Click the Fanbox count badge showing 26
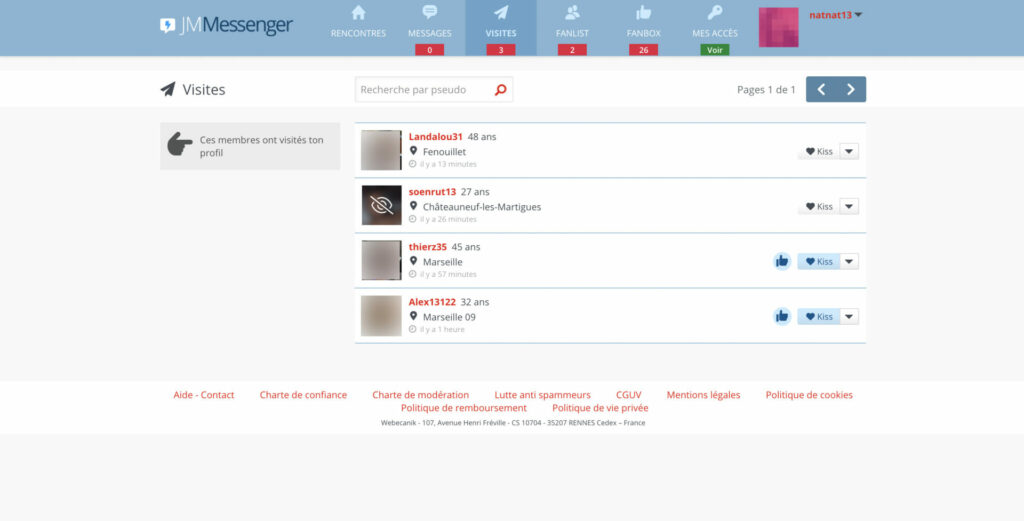Viewport: 1024px width, 521px height. click(643, 50)
